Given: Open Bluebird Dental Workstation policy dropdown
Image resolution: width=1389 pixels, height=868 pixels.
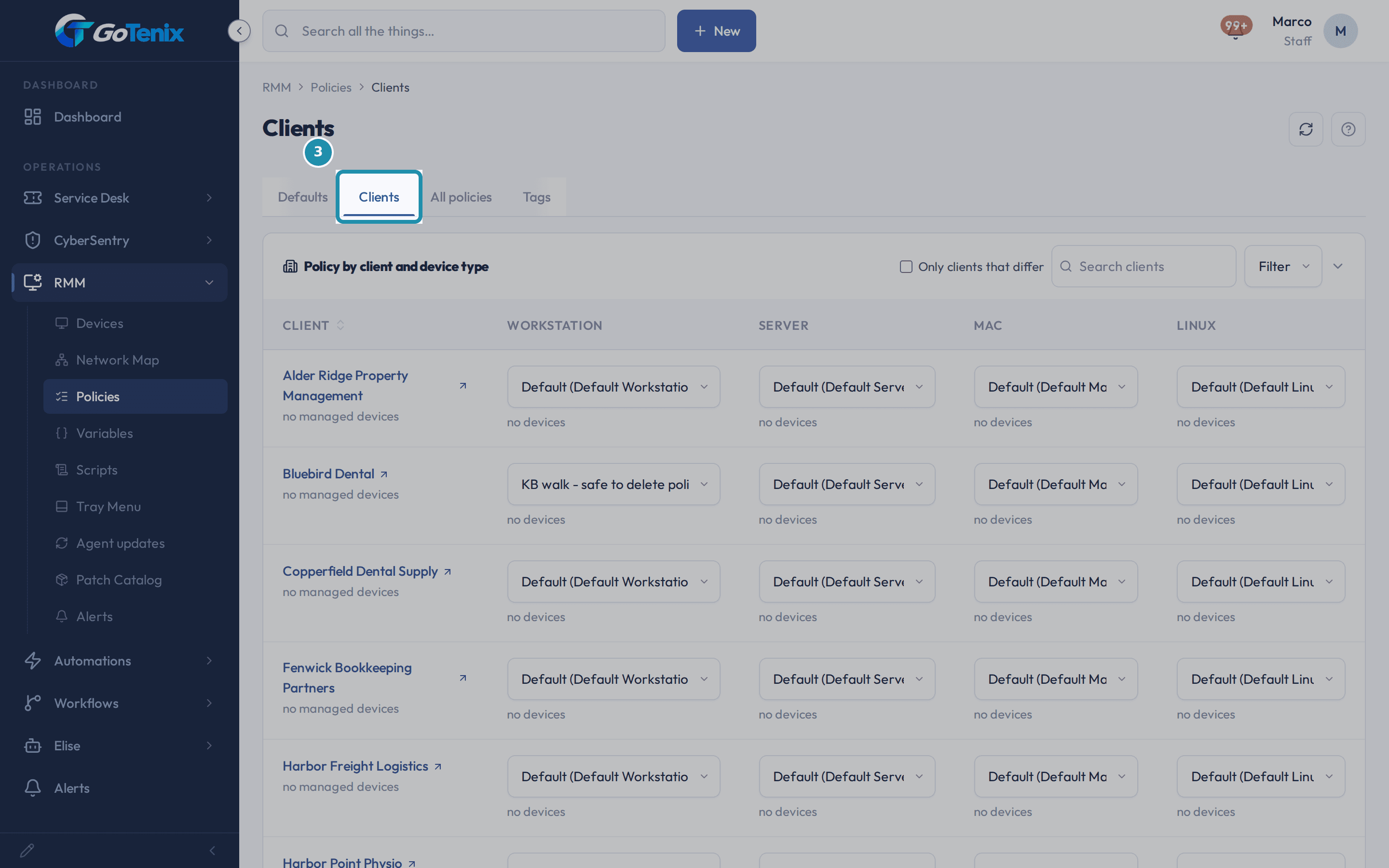Looking at the screenshot, I should pos(613,485).
